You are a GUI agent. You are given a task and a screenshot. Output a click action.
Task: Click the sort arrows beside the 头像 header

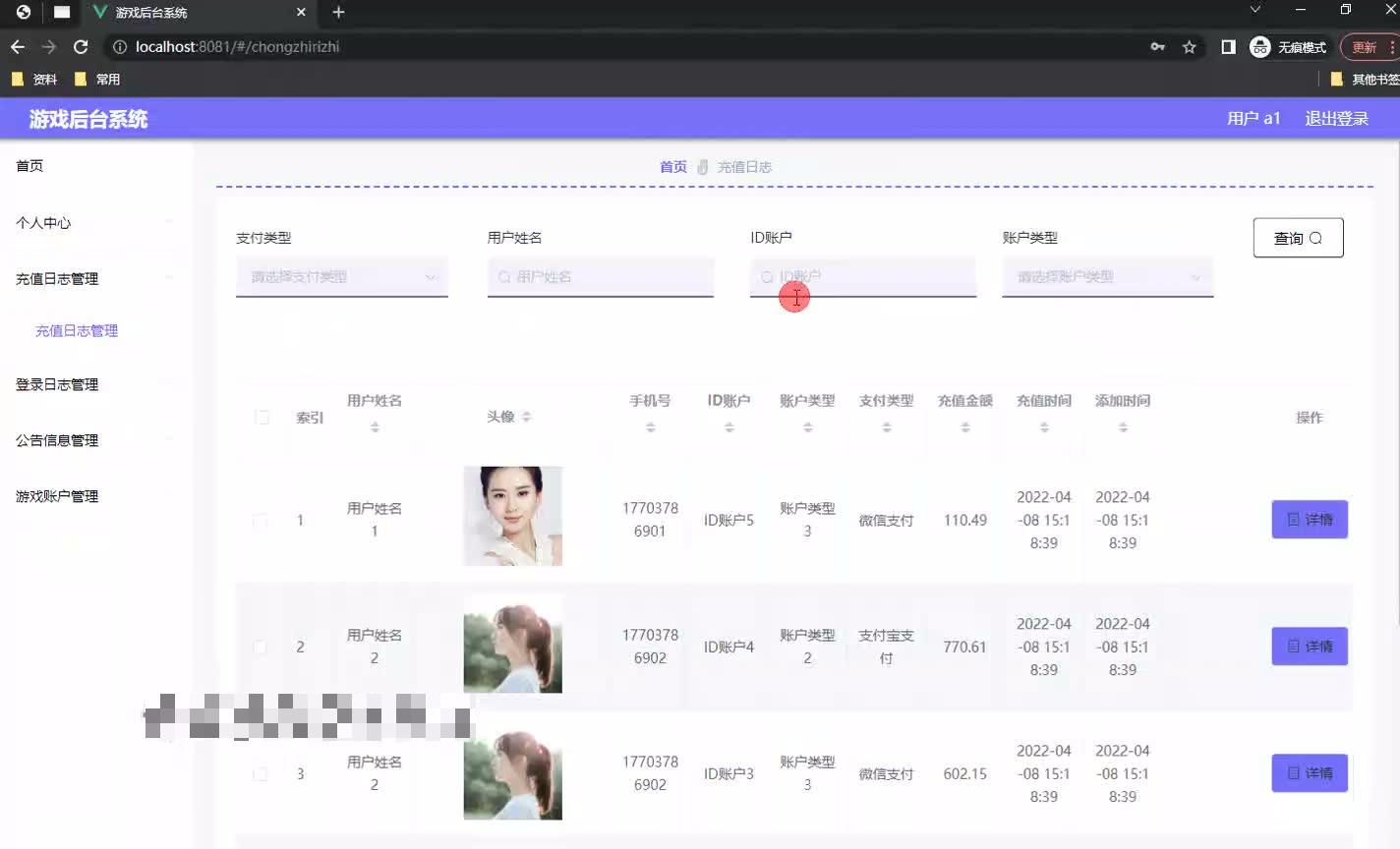coord(526,416)
